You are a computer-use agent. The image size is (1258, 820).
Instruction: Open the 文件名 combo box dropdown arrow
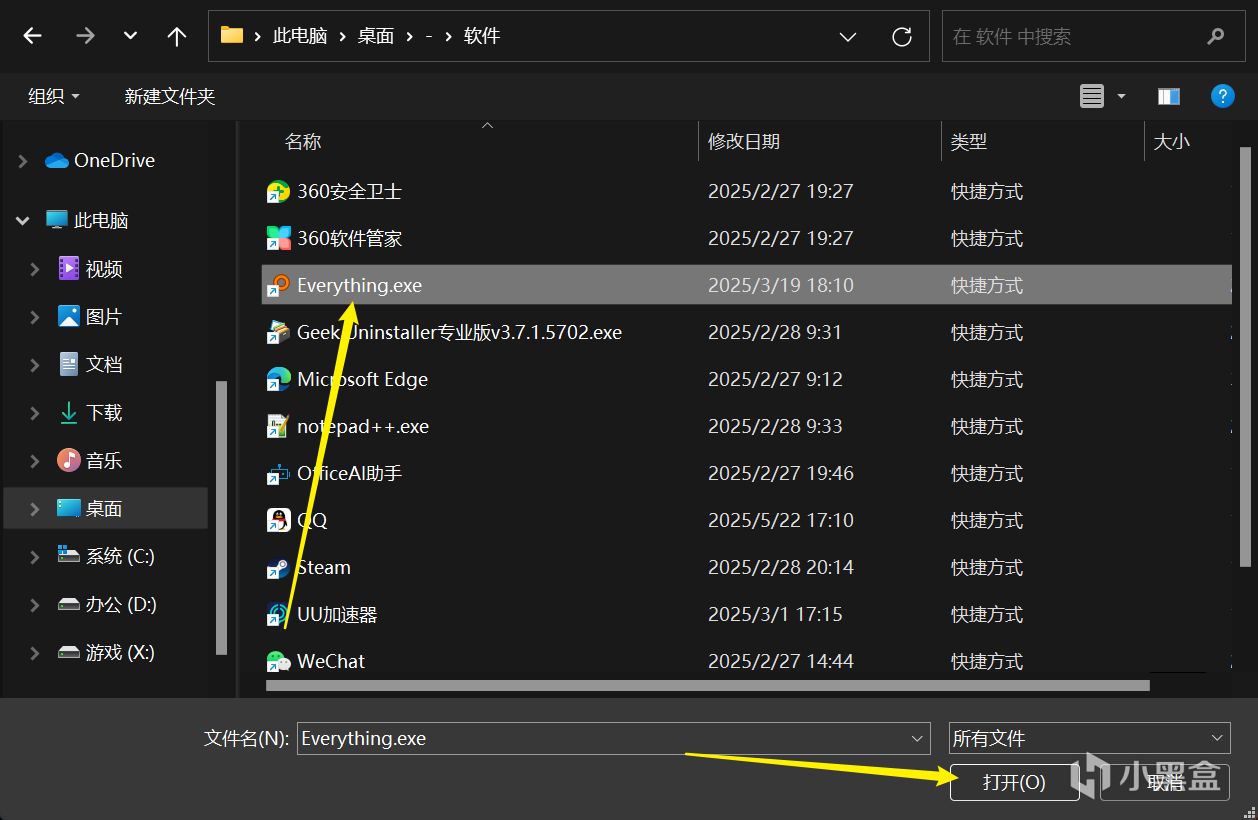point(918,738)
